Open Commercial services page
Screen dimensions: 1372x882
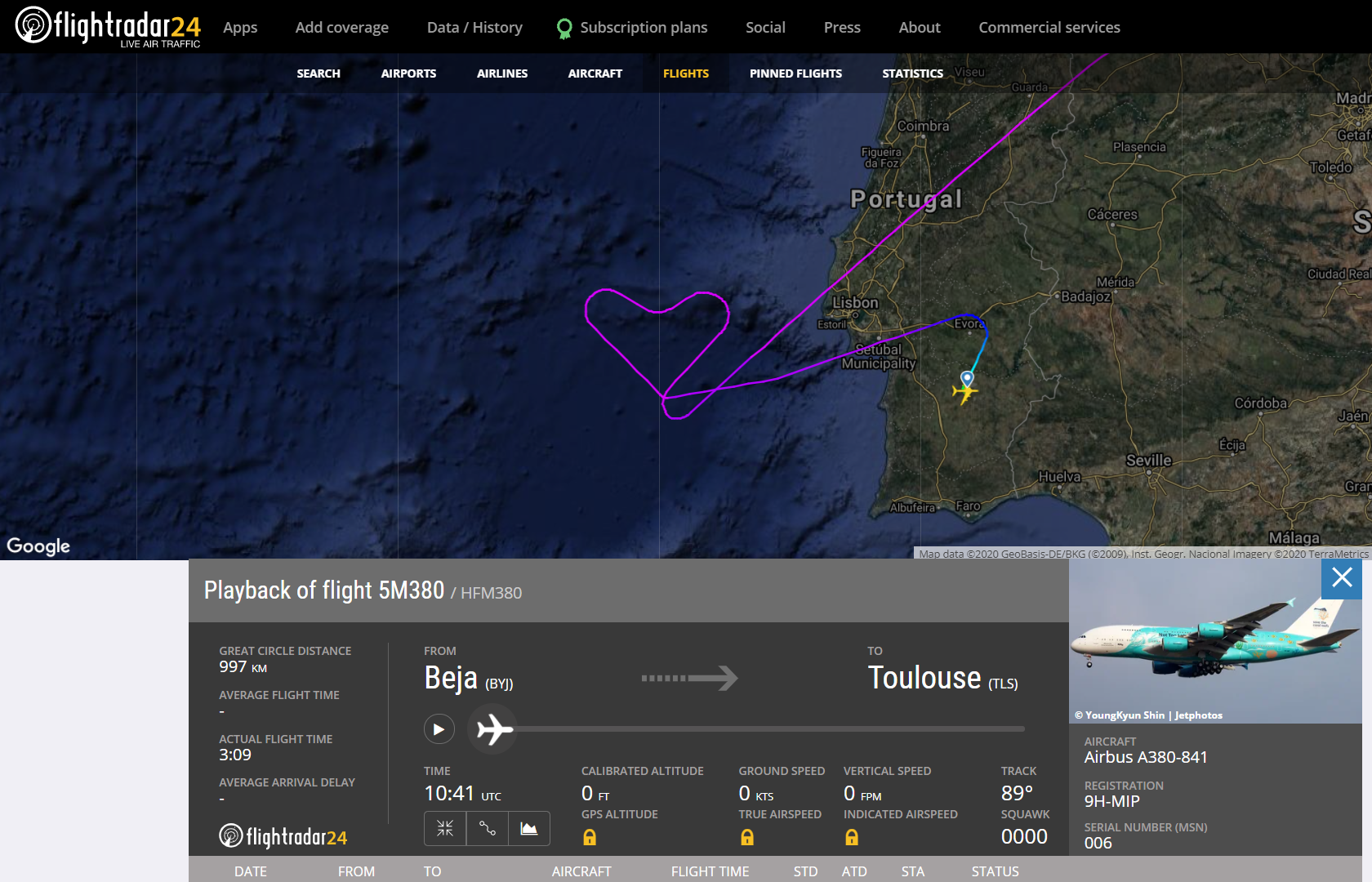click(1049, 28)
